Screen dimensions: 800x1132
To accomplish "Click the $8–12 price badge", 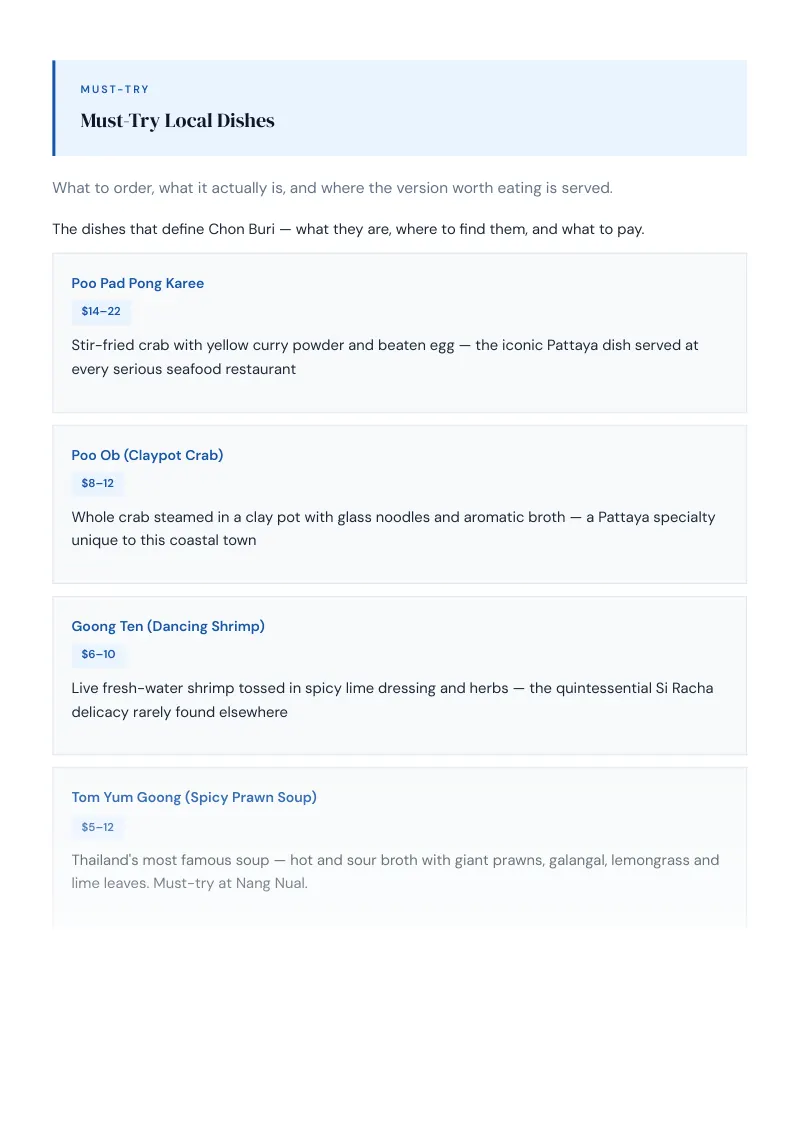I will click(x=97, y=483).
